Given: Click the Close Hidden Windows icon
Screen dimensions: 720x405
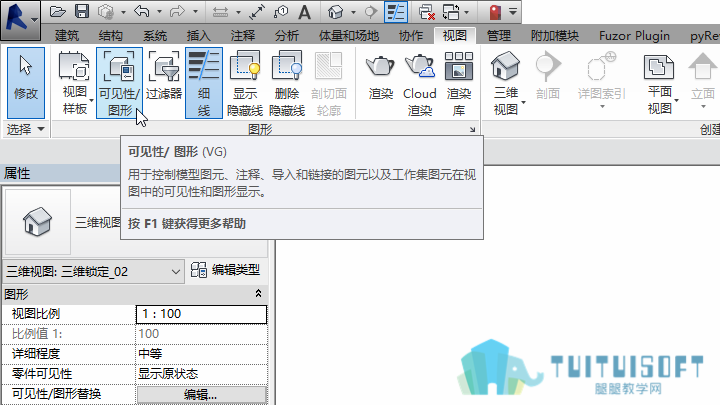Looking at the screenshot, I should (x=427, y=12).
